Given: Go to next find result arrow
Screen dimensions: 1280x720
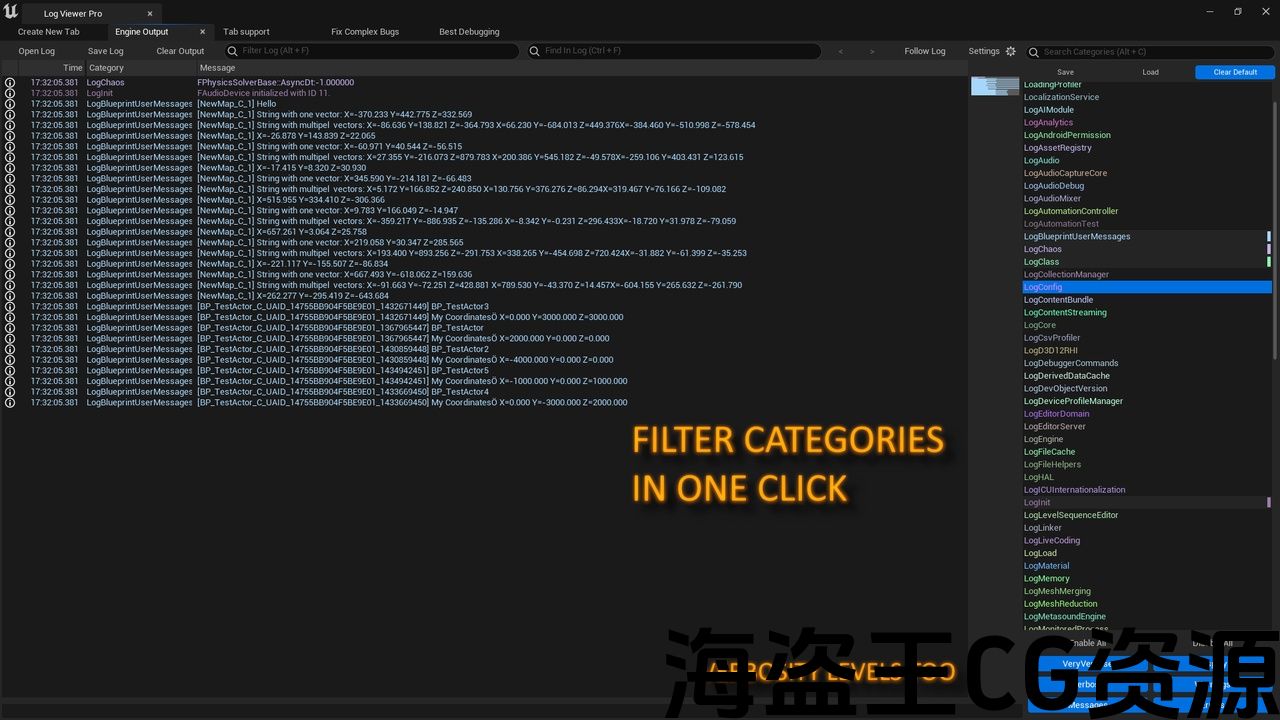Looking at the screenshot, I should pos(871,51).
